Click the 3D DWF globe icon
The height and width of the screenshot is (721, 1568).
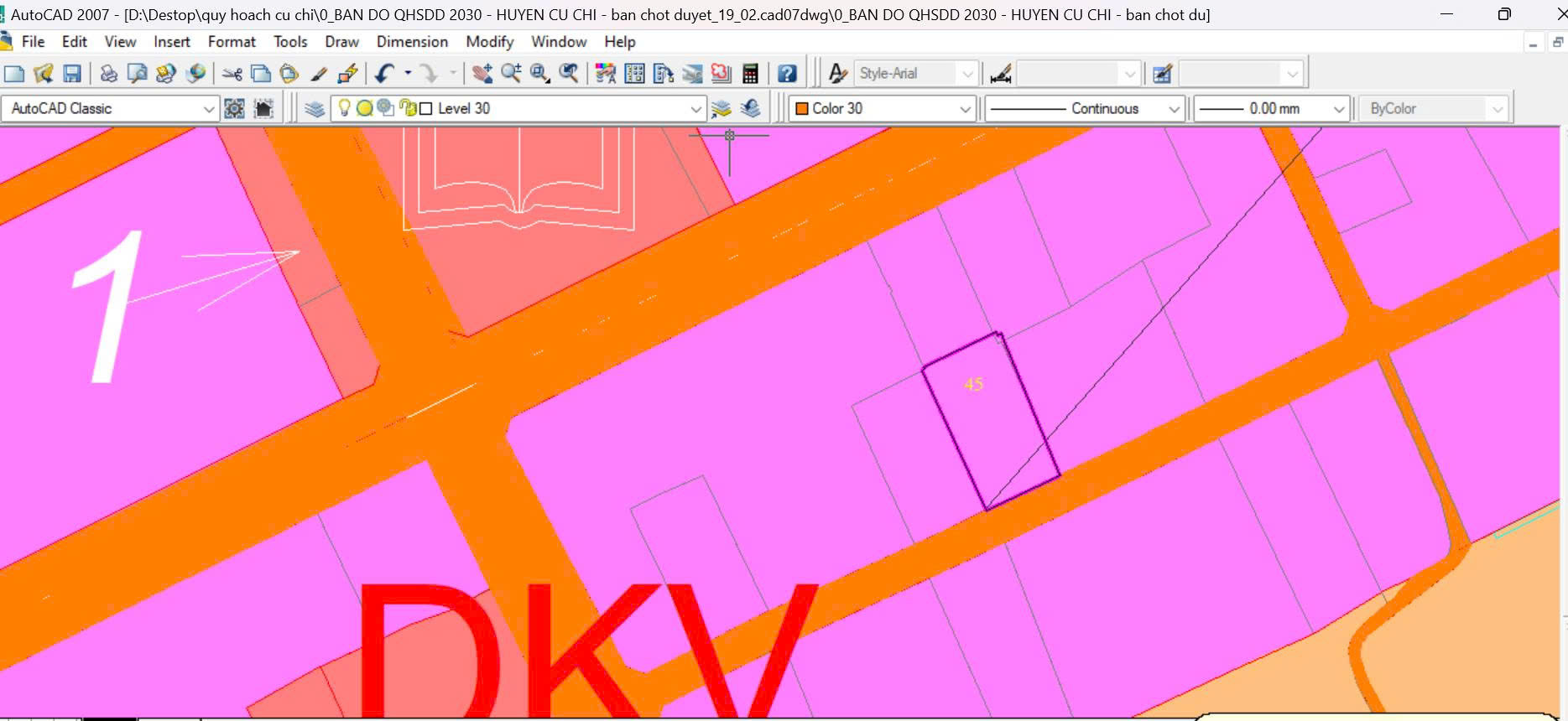click(x=195, y=74)
